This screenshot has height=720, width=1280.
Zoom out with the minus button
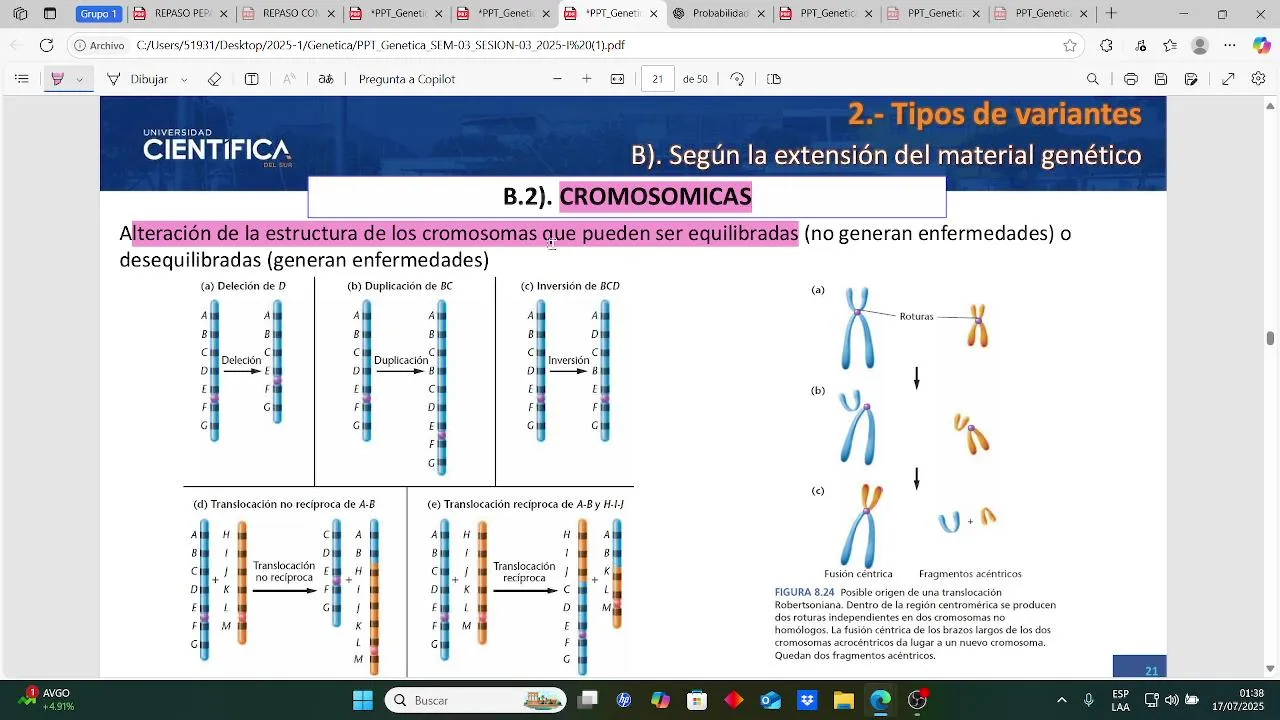click(558, 79)
